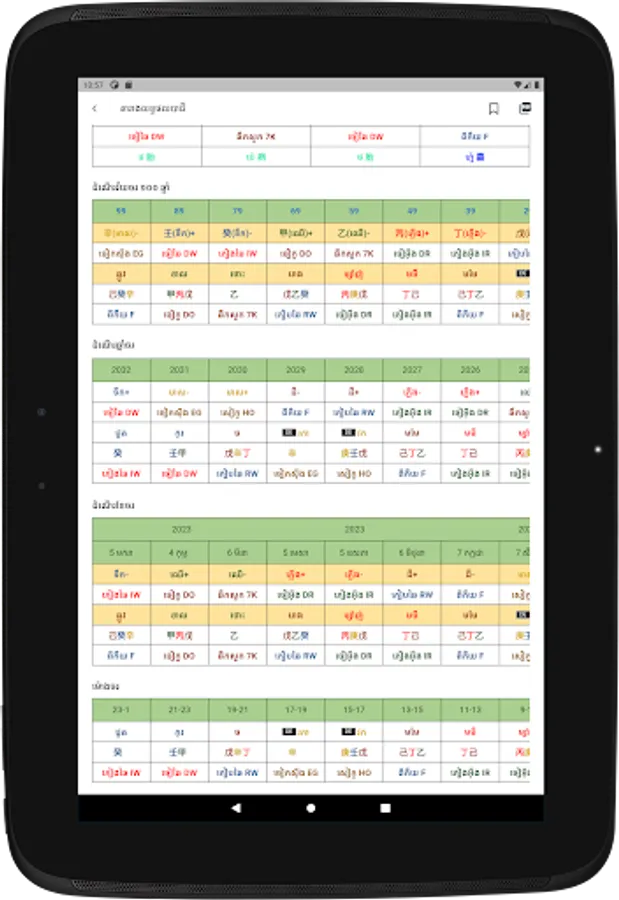The height and width of the screenshot is (900, 619).
Task: Select the 21-23 hour column header
Action: [x=180, y=710]
